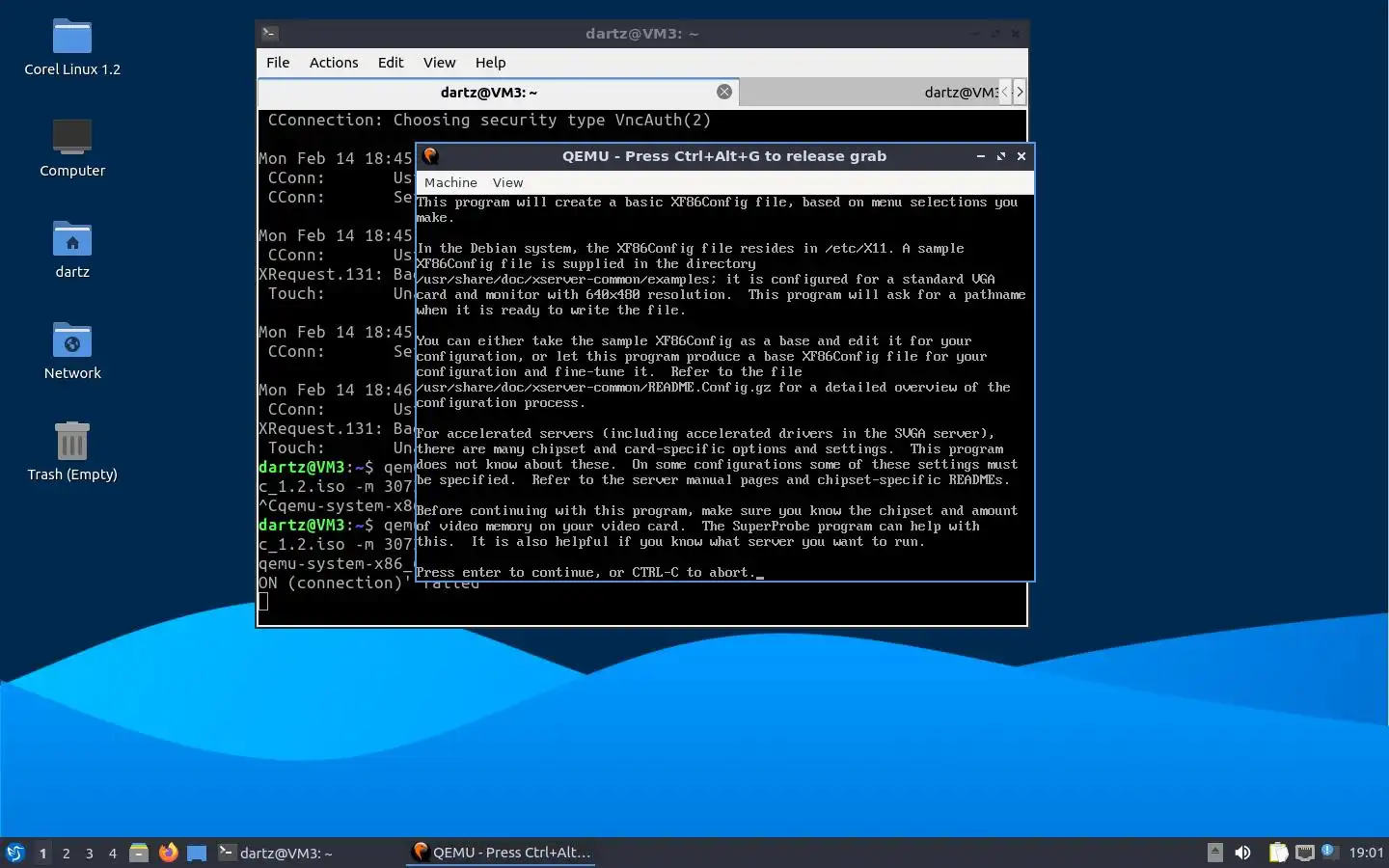The image size is (1389, 868).
Task: Open the terminal's View menu
Action: click(x=439, y=63)
